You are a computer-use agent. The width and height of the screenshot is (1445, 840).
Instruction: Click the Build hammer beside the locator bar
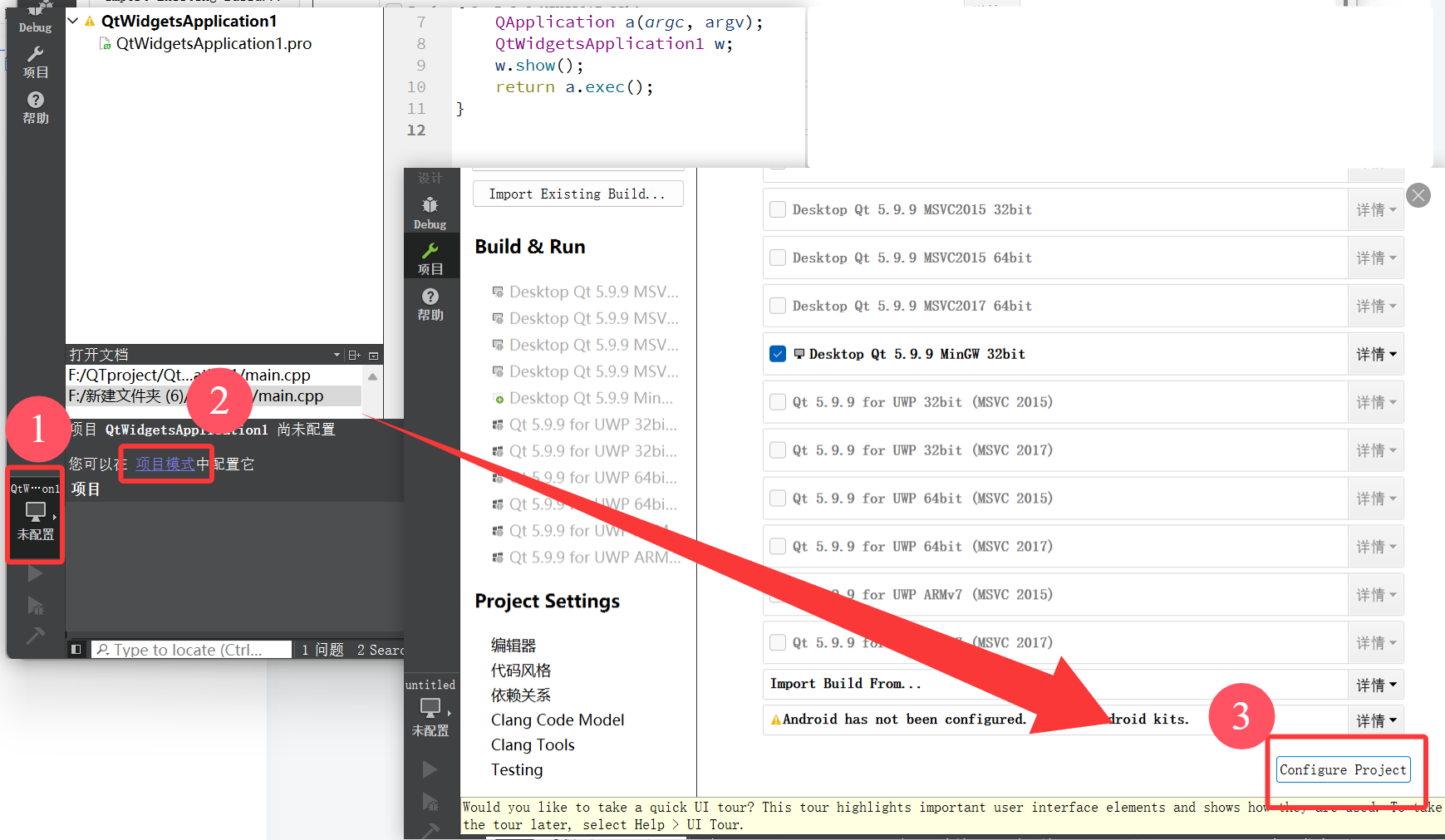[36, 636]
